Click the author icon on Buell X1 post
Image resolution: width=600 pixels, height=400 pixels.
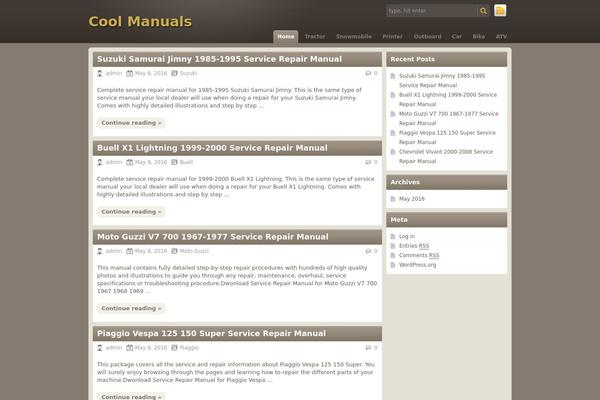pos(100,162)
